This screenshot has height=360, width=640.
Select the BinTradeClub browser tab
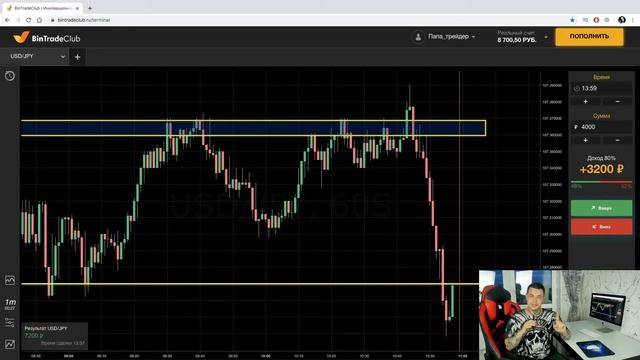pos(42,8)
